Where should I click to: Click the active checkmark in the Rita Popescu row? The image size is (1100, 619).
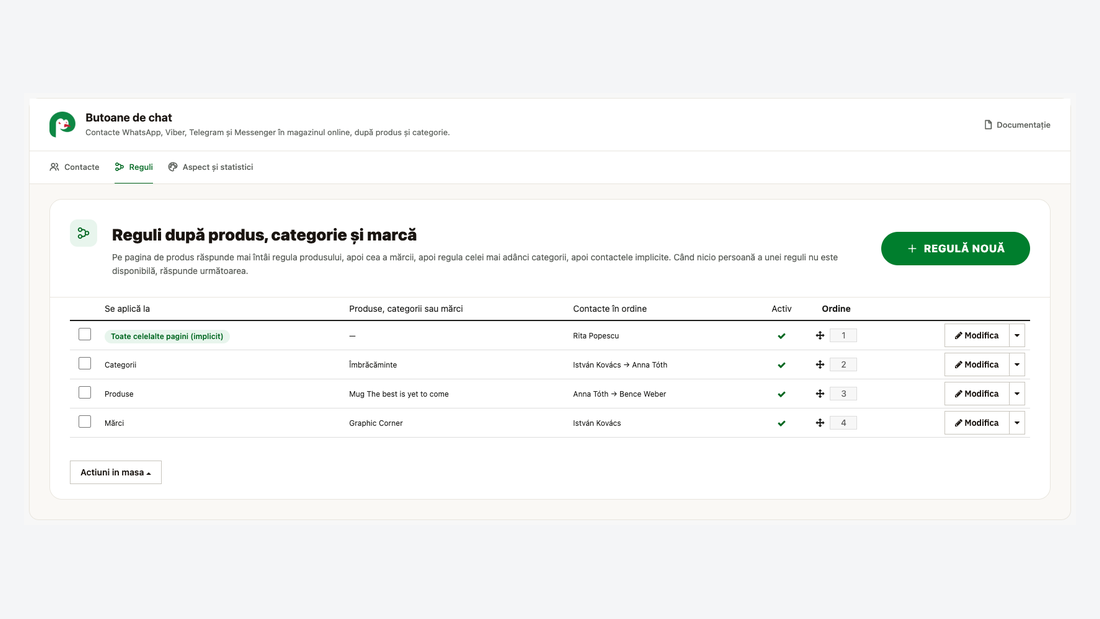click(x=782, y=336)
